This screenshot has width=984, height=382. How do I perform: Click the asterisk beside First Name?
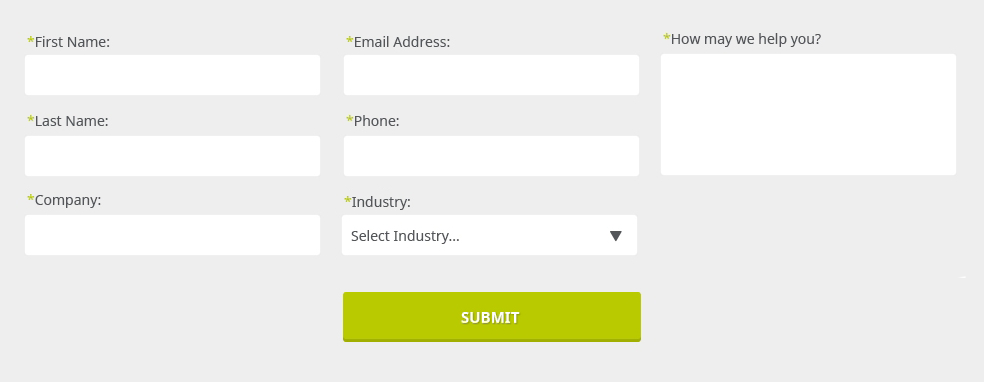point(31,40)
